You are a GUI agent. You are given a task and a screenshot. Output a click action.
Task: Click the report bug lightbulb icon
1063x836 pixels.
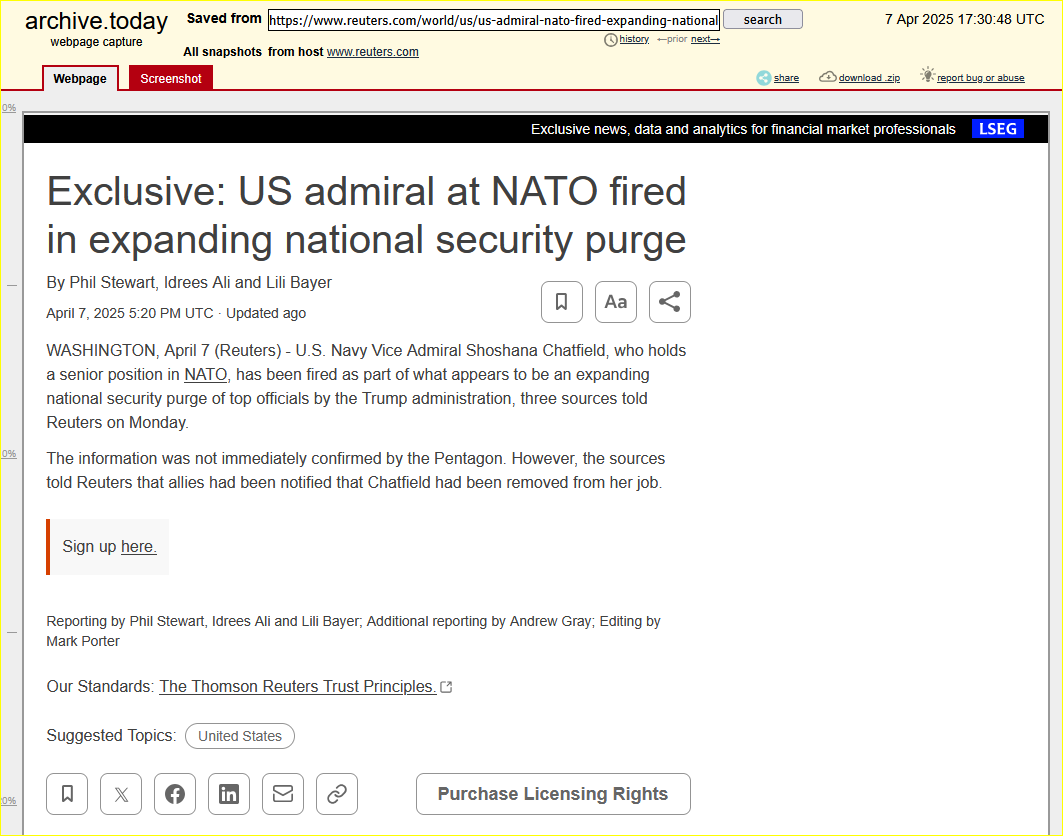click(927, 75)
